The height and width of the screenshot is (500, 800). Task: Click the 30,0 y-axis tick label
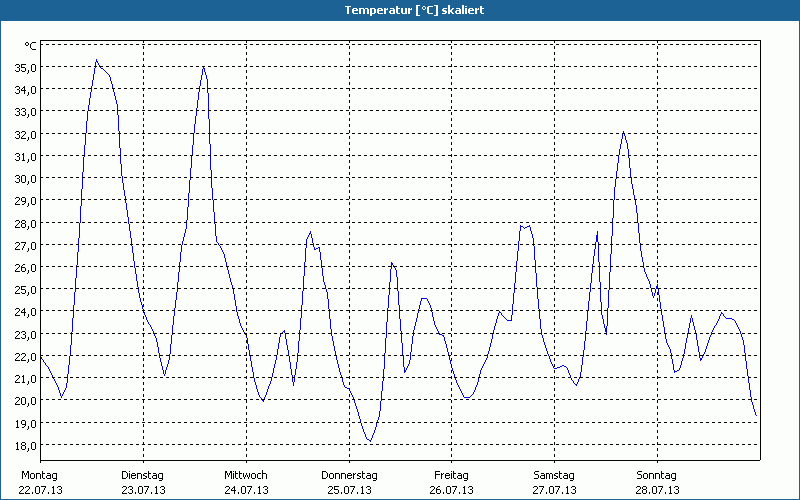point(25,178)
